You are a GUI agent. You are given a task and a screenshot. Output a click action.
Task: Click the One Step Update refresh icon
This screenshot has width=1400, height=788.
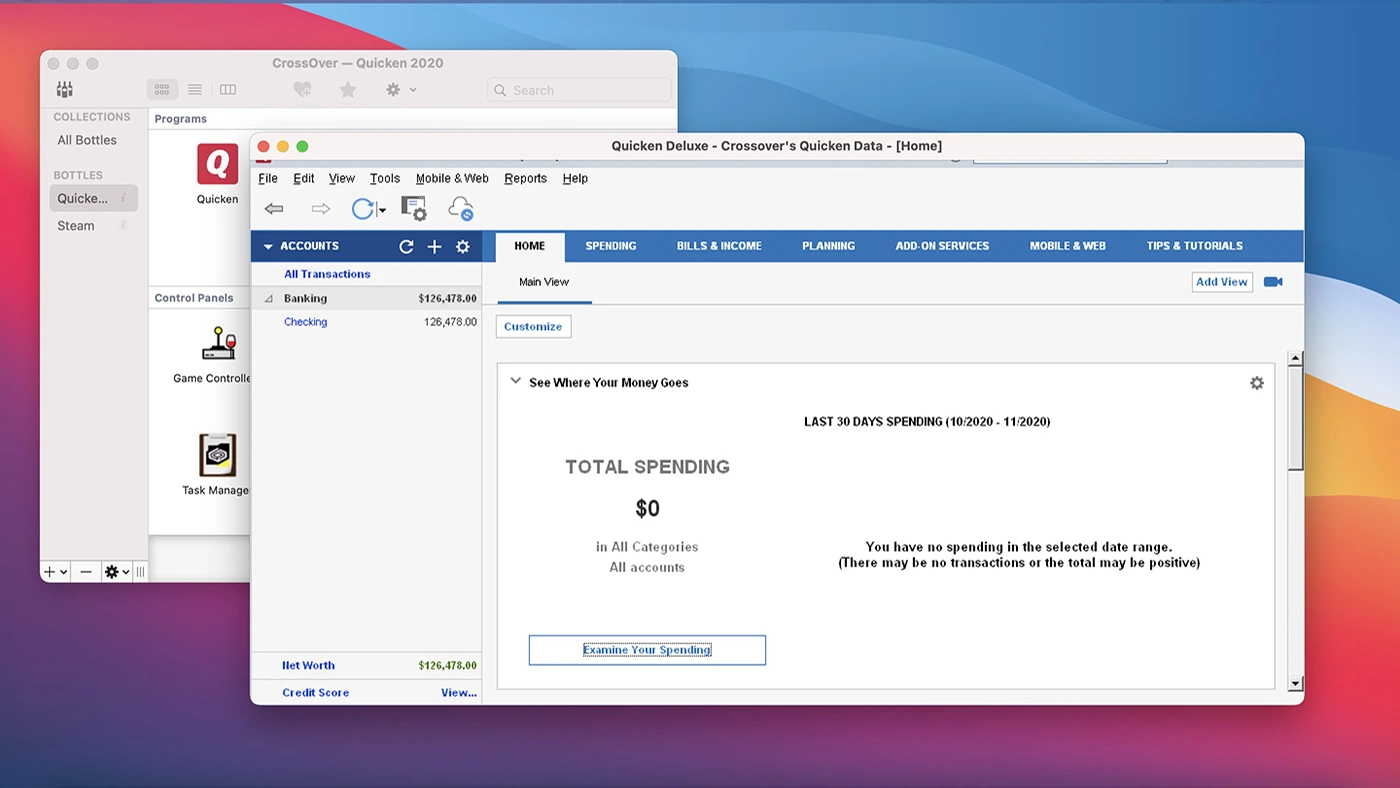pos(362,209)
